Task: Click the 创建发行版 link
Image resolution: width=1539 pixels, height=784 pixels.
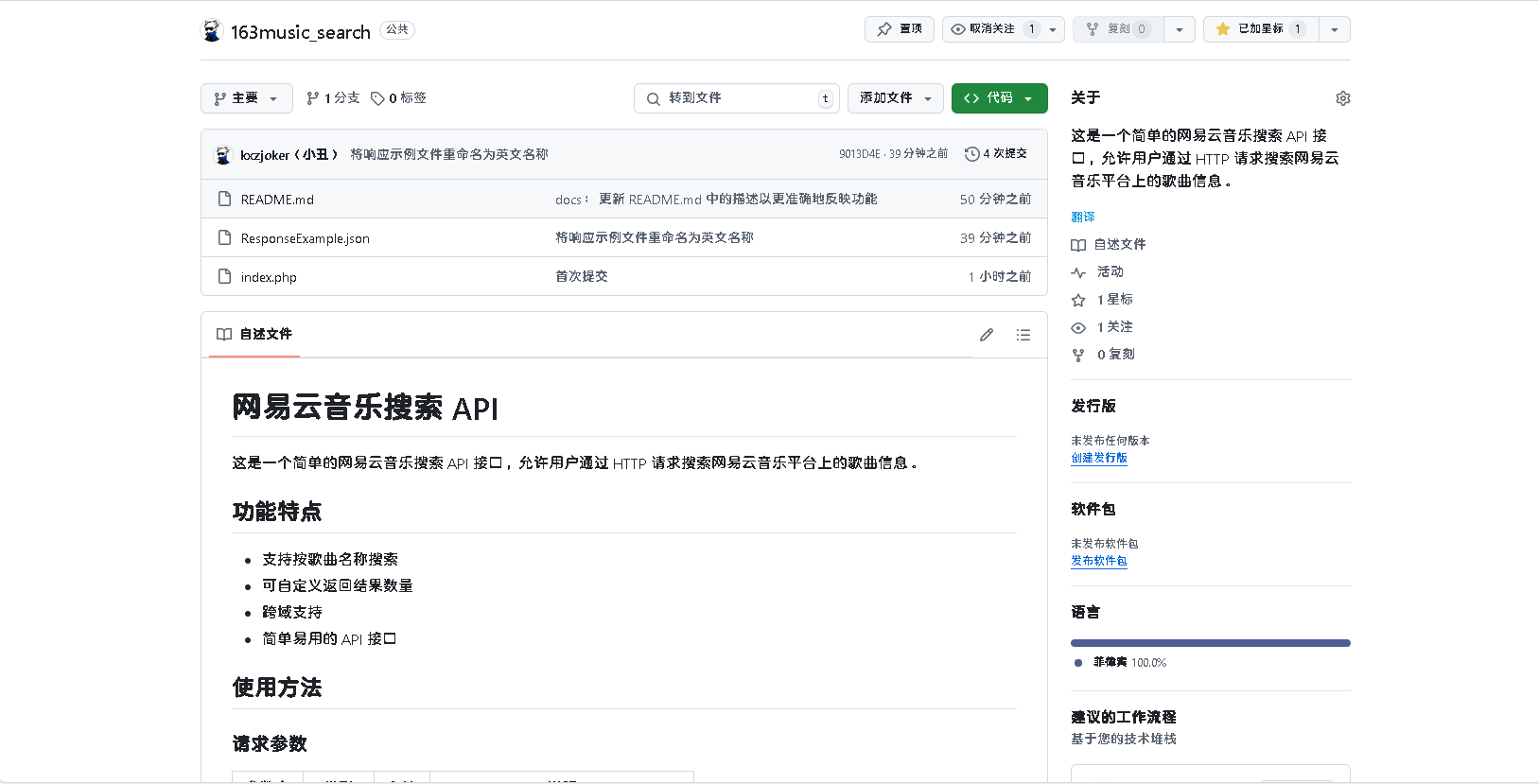Action: click(x=1099, y=458)
